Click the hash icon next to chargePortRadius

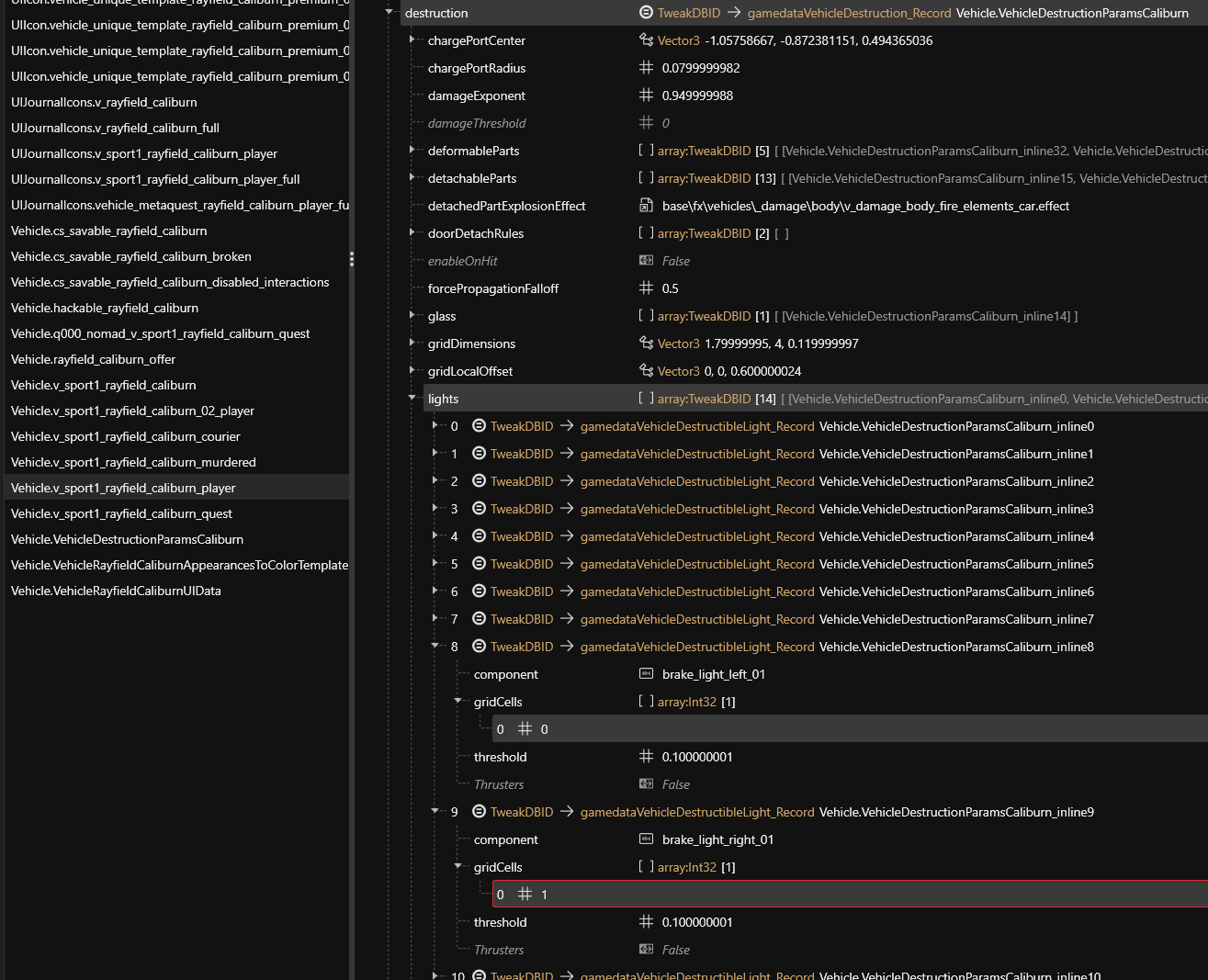point(646,68)
